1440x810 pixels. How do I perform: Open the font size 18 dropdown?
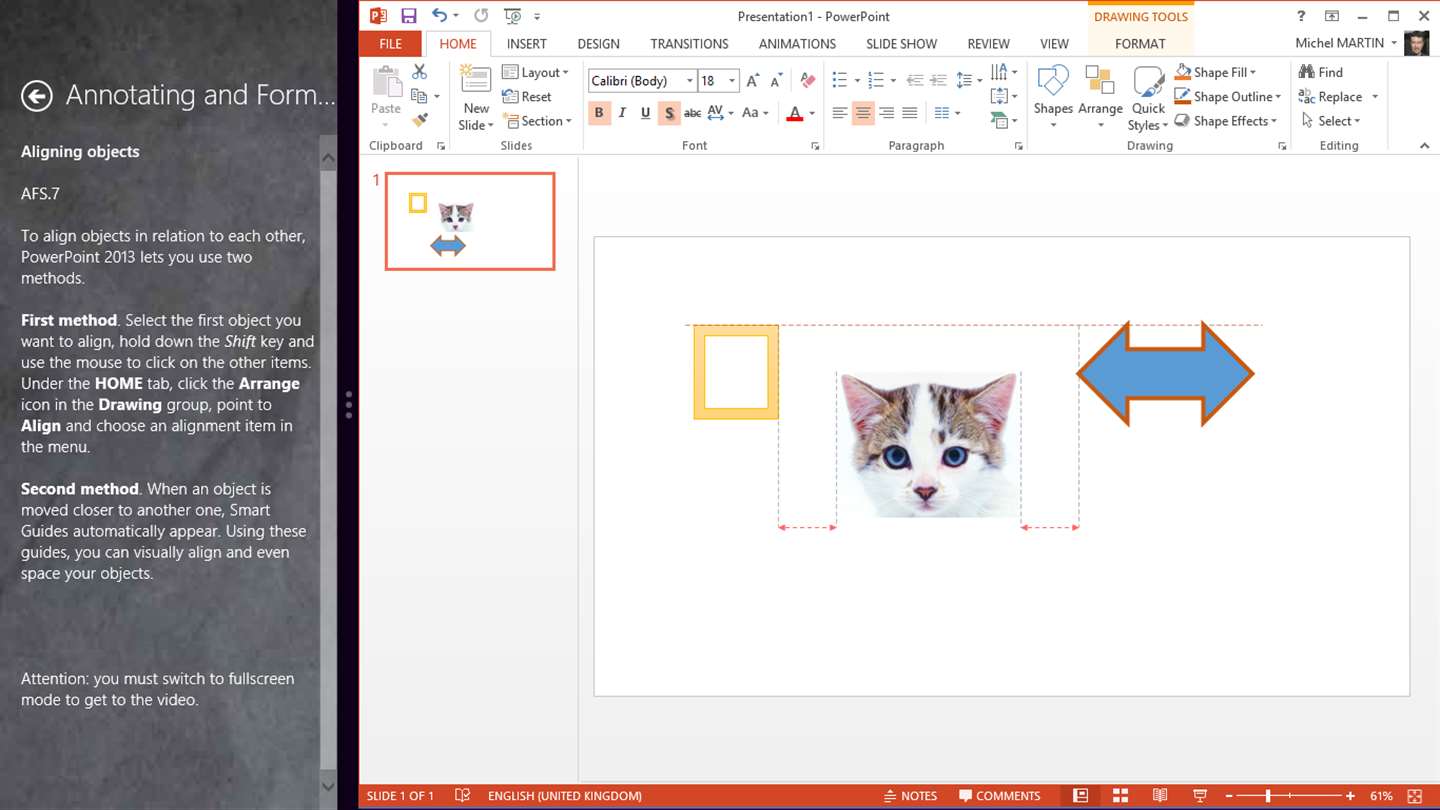[x=732, y=81]
